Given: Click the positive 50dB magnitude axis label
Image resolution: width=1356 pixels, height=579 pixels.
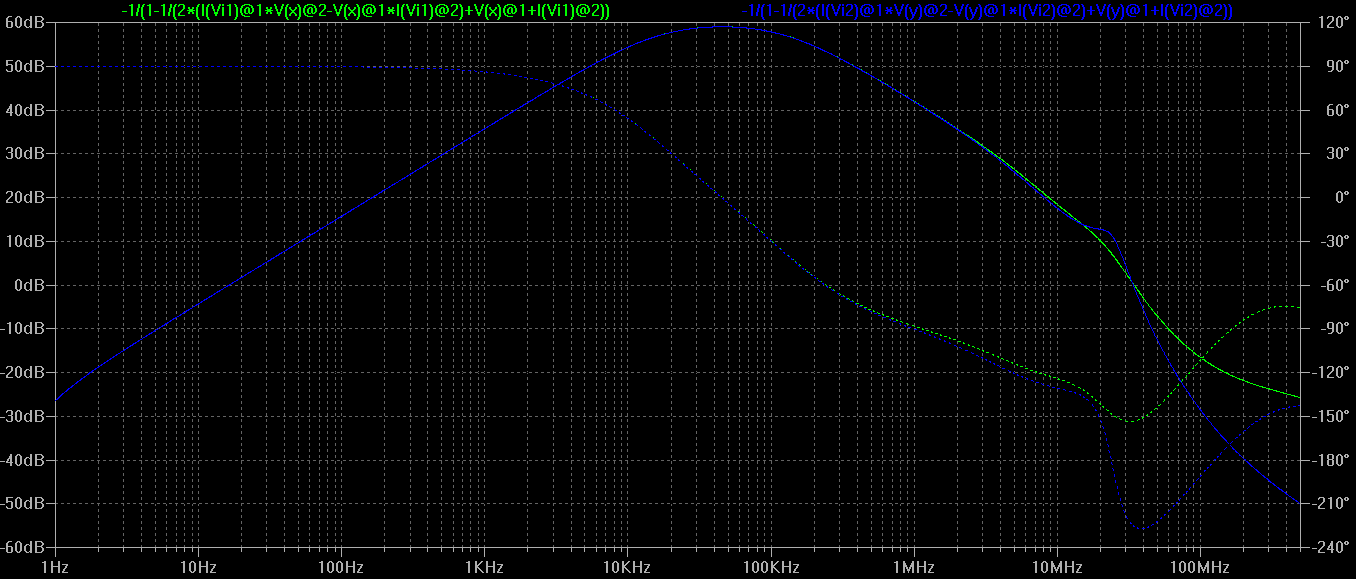Looking at the screenshot, I should pyautogui.click(x=24, y=66).
